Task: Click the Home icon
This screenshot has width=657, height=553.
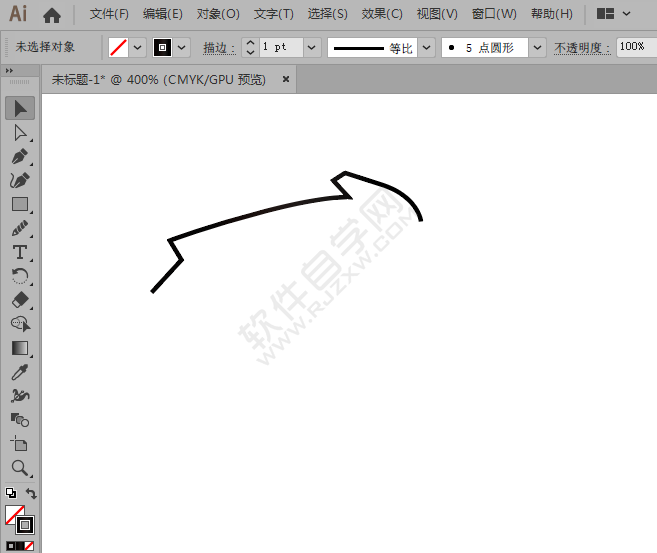Action: coord(52,15)
